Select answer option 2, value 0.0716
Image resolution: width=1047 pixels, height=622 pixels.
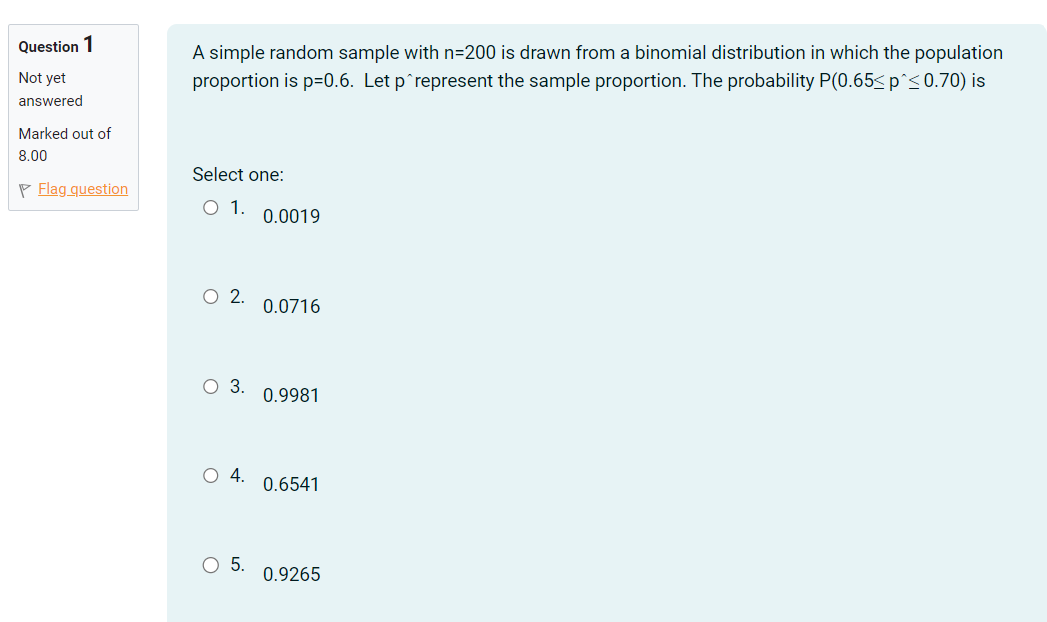click(210, 296)
